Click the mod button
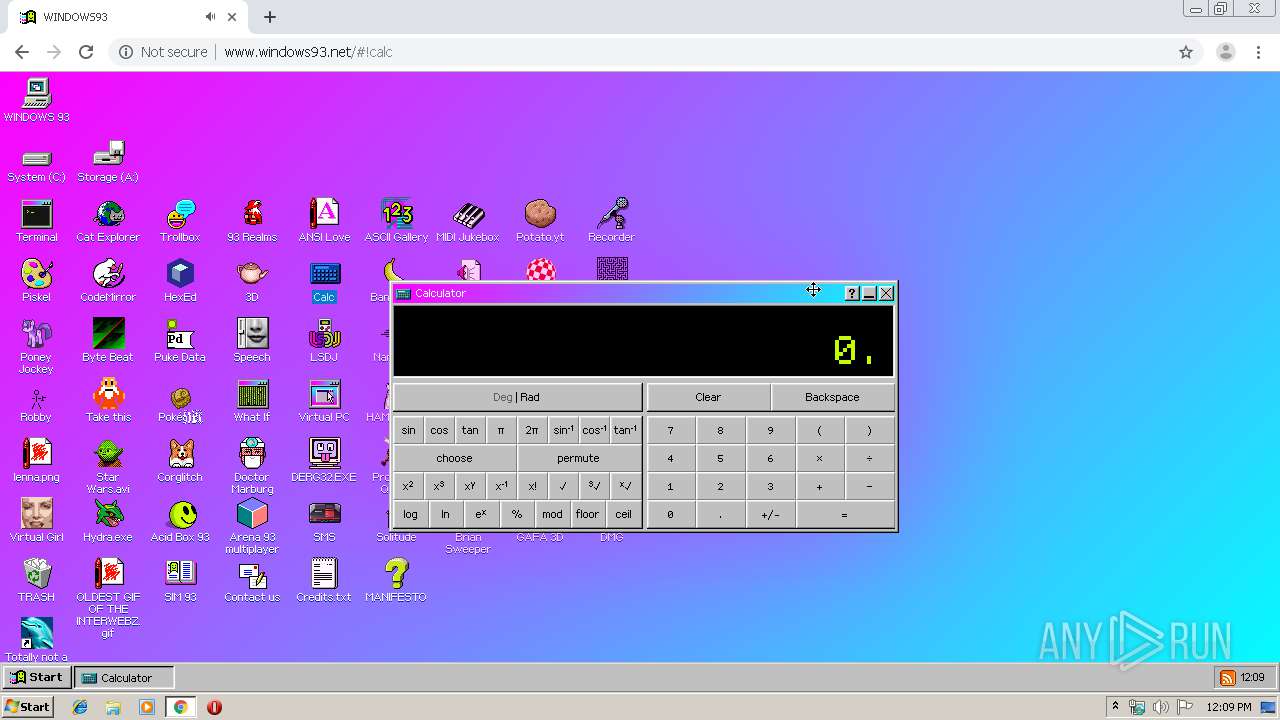 click(552, 514)
